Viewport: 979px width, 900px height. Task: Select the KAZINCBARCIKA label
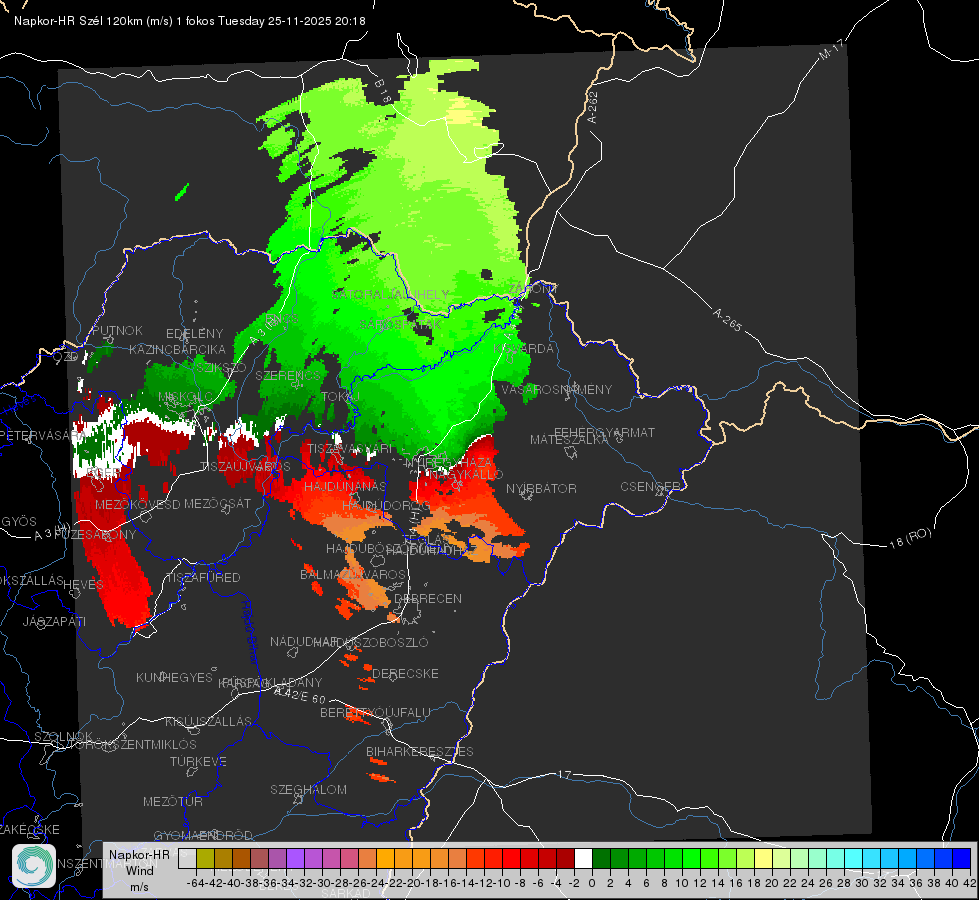pos(177,350)
